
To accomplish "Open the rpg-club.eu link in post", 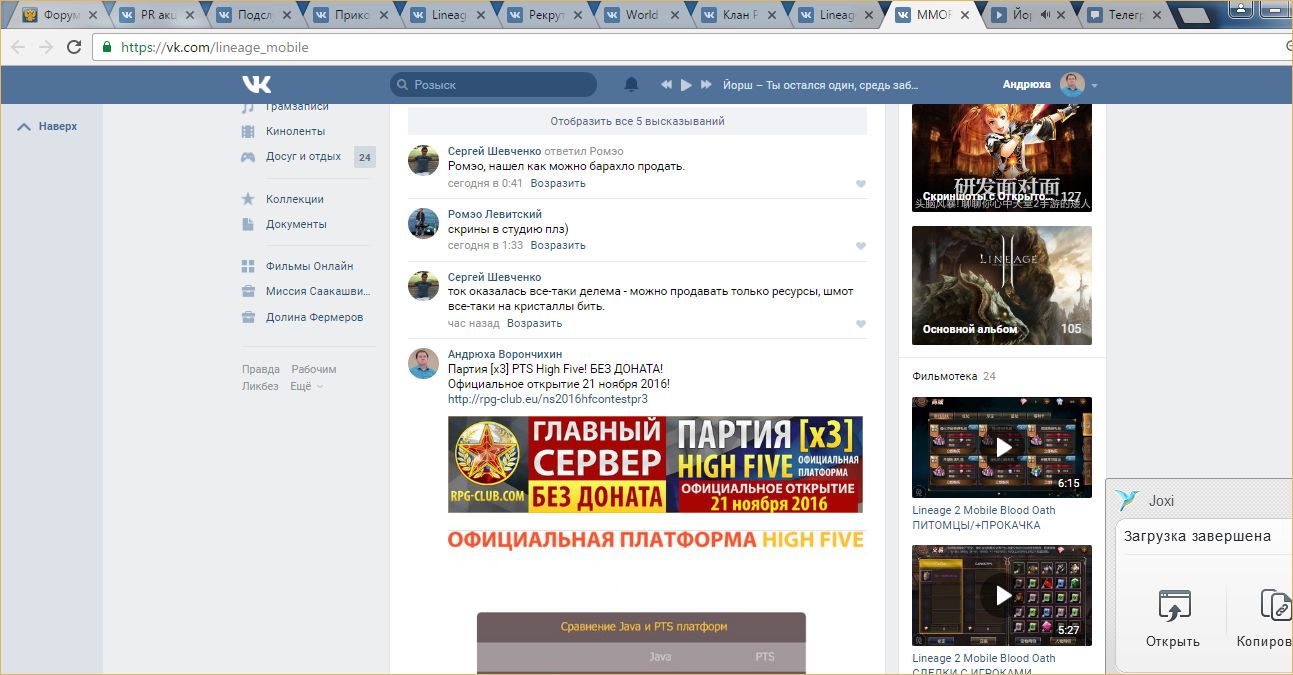I will tap(547, 399).
